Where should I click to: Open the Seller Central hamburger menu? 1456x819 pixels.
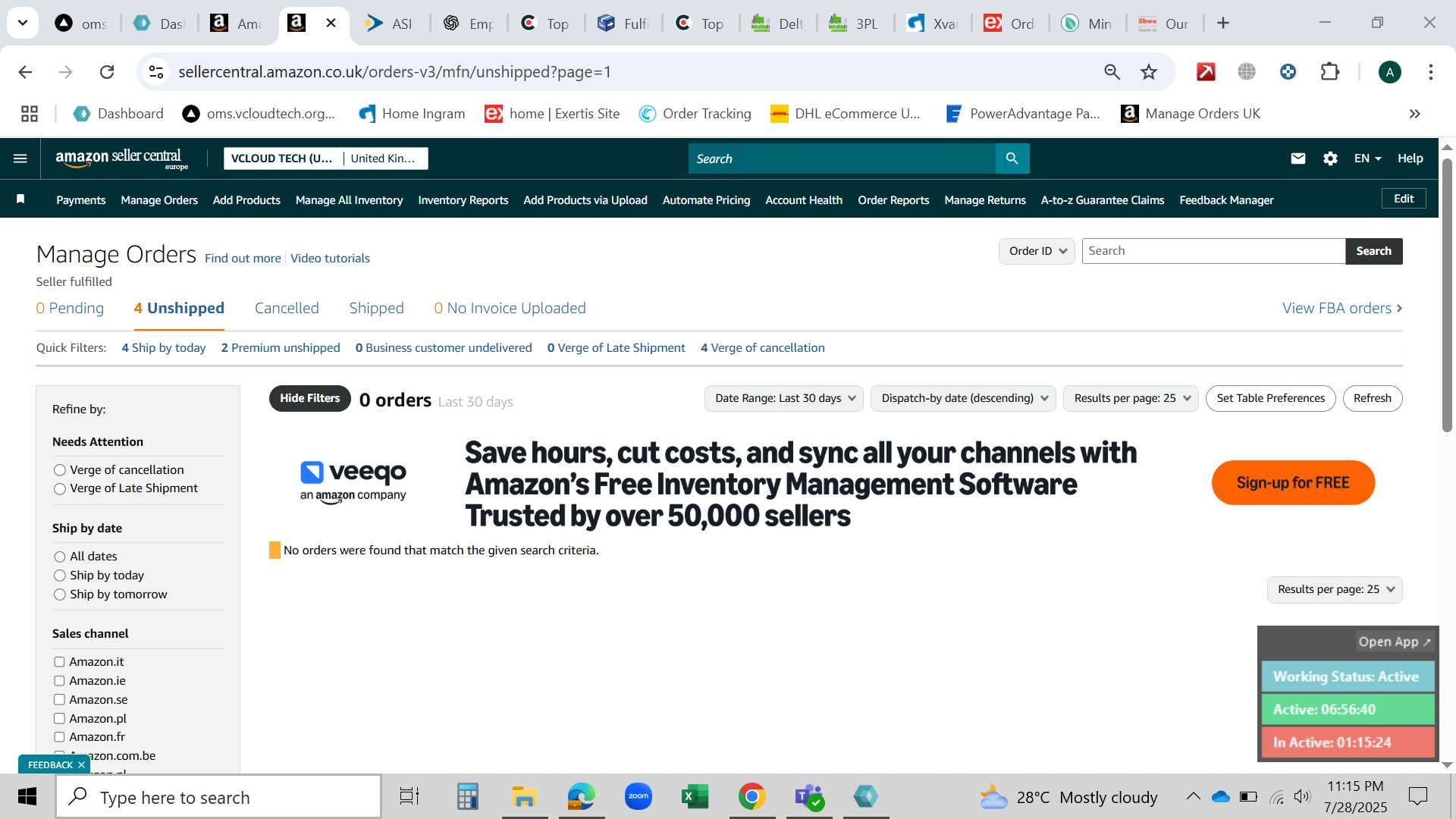[x=20, y=158]
